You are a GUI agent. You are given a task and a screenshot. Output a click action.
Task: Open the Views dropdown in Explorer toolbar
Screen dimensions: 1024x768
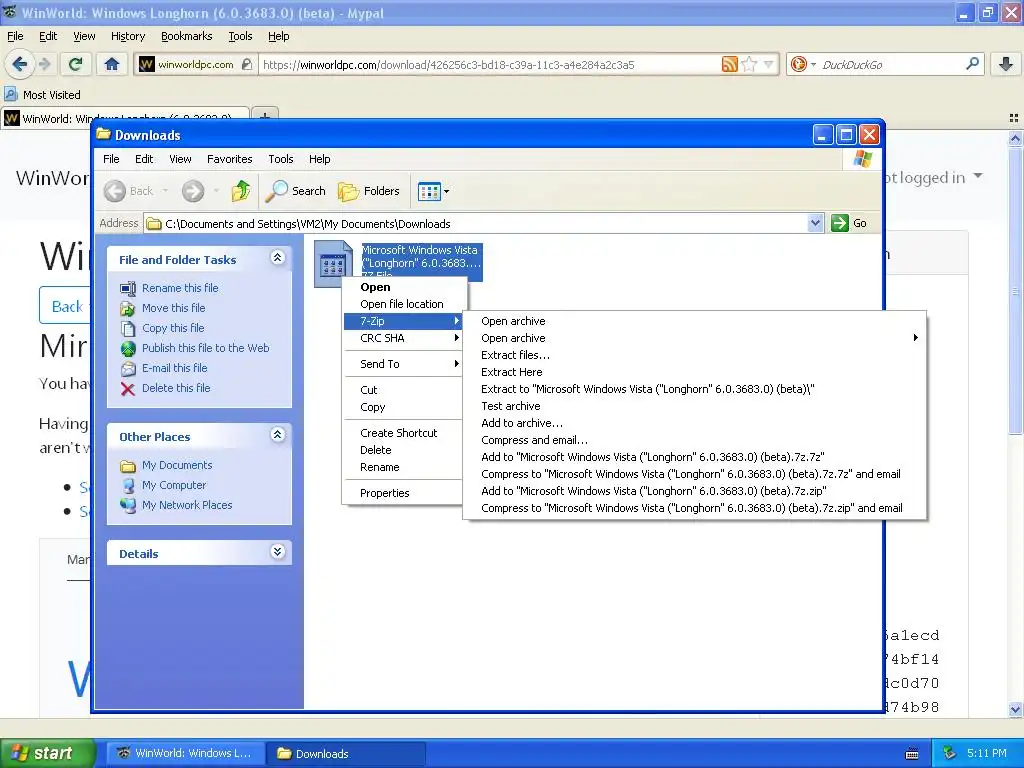(434, 191)
